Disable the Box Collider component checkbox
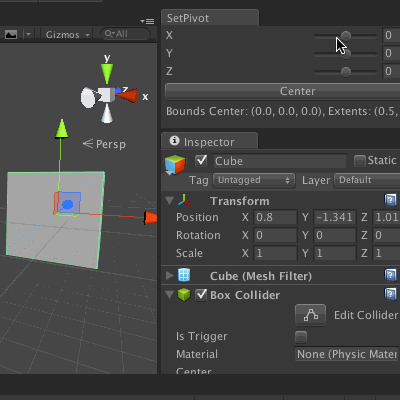 pos(201,295)
